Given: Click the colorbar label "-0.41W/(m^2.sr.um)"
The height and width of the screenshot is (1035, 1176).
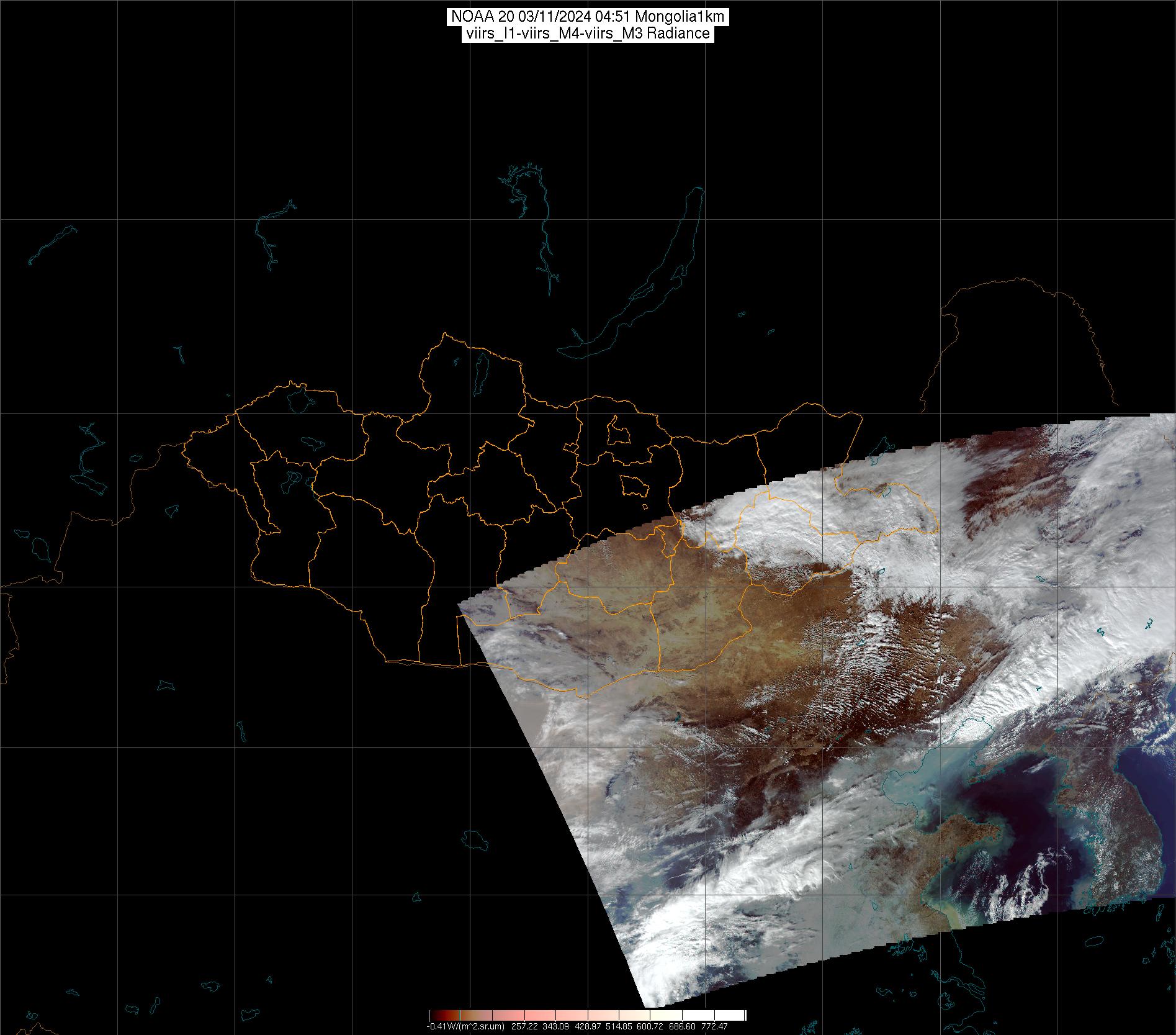Looking at the screenshot, I should 465,1026.
